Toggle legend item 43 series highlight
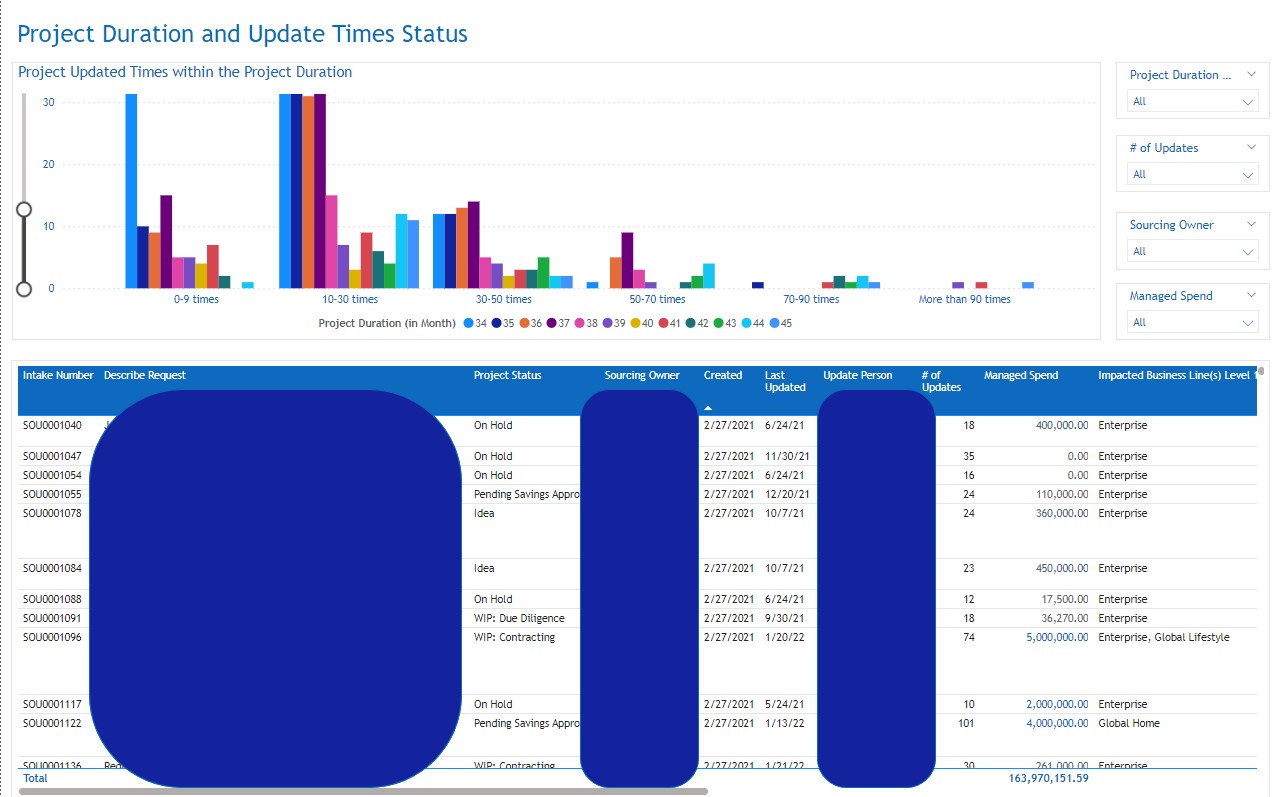Screen dimensions: 1279x797 [x=719, y=324]
